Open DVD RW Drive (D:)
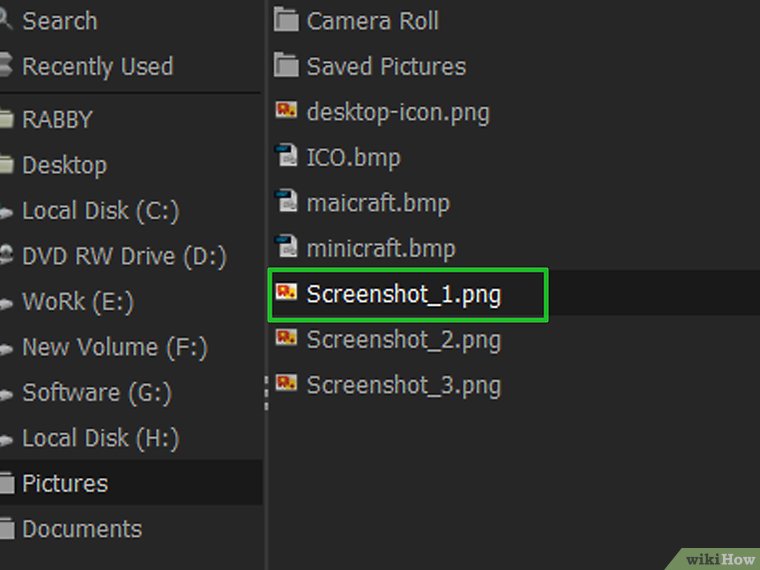This screenshot has width=760, height=570. pos(124,257)
